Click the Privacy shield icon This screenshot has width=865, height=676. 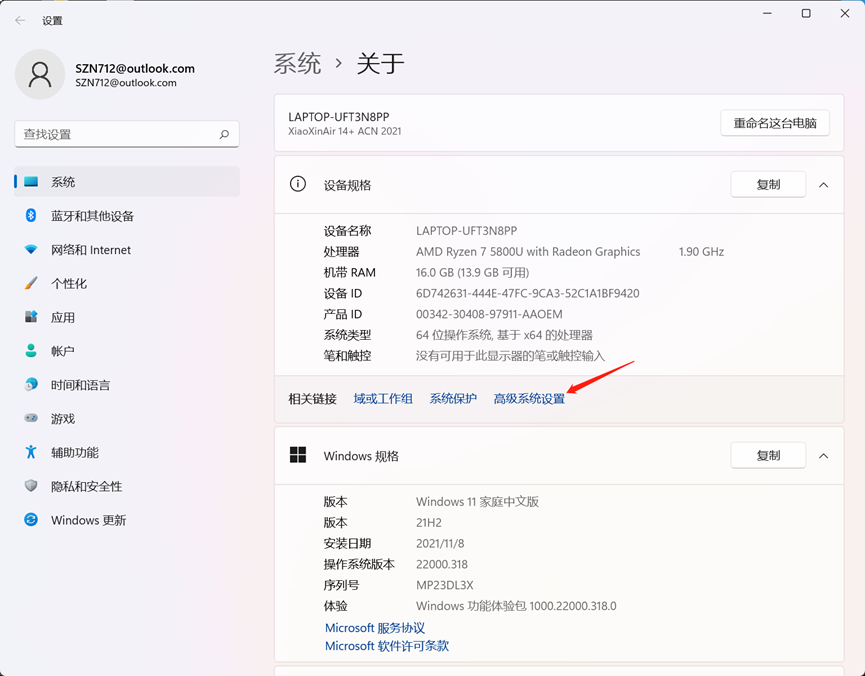(31, 486)
